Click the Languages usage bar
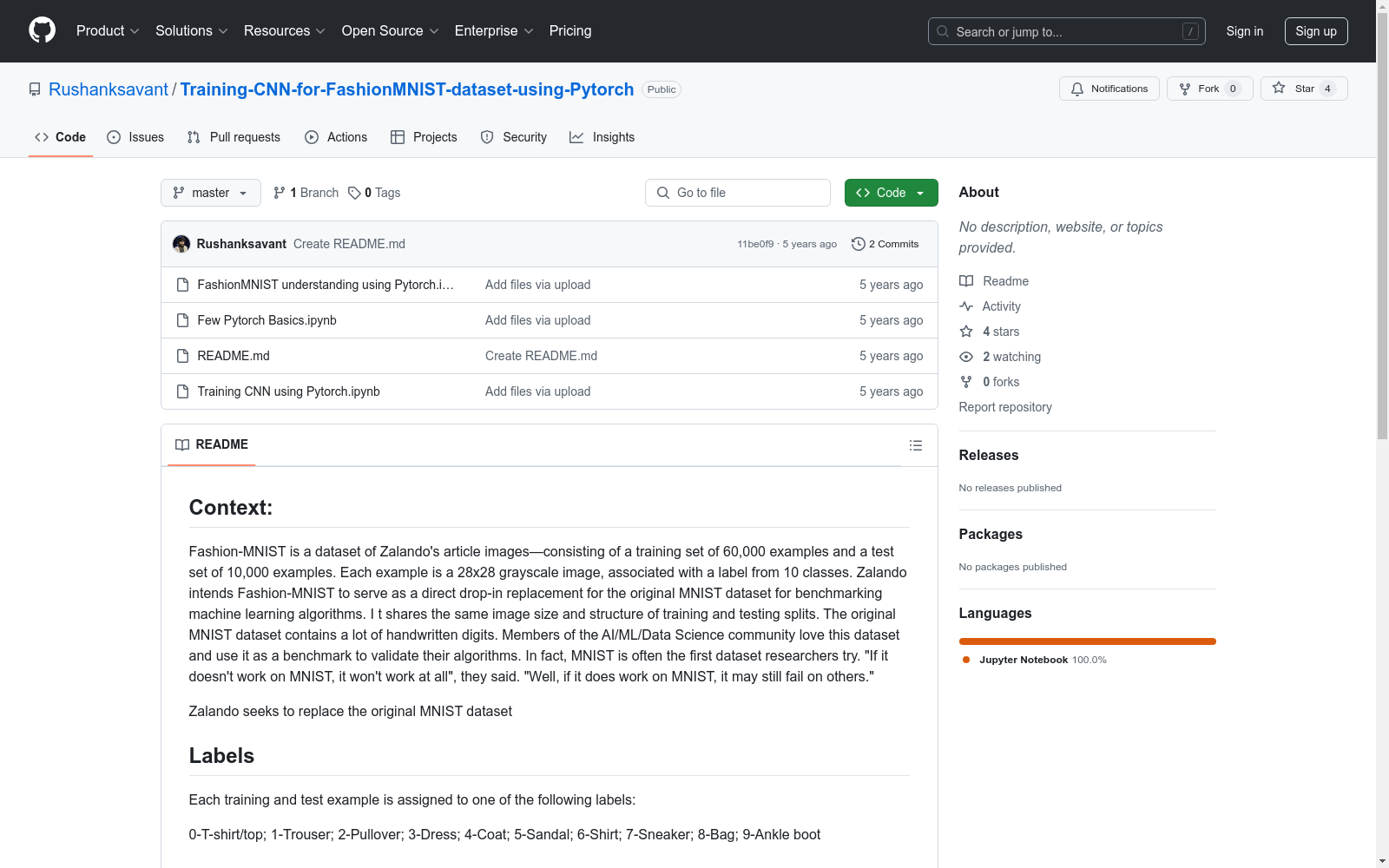 pyautogui.click(x=1088, y=641)
